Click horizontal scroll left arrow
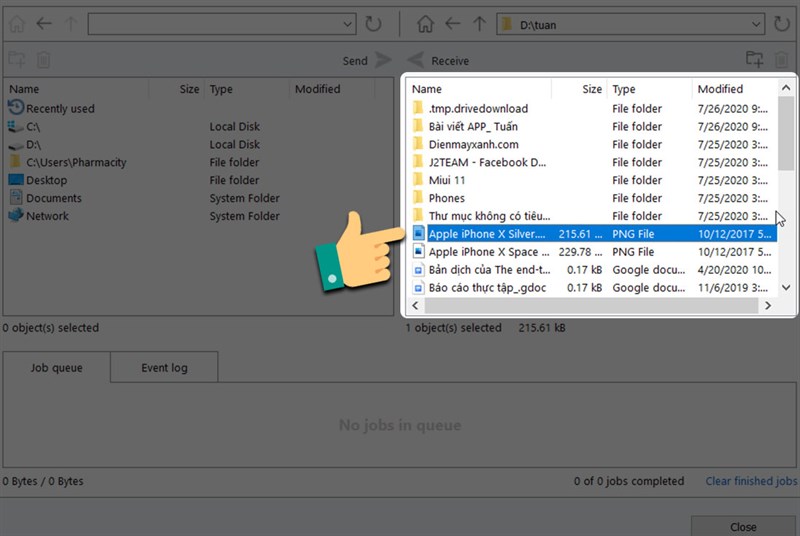Screen dimensions: 800x536 coord(415,305)
